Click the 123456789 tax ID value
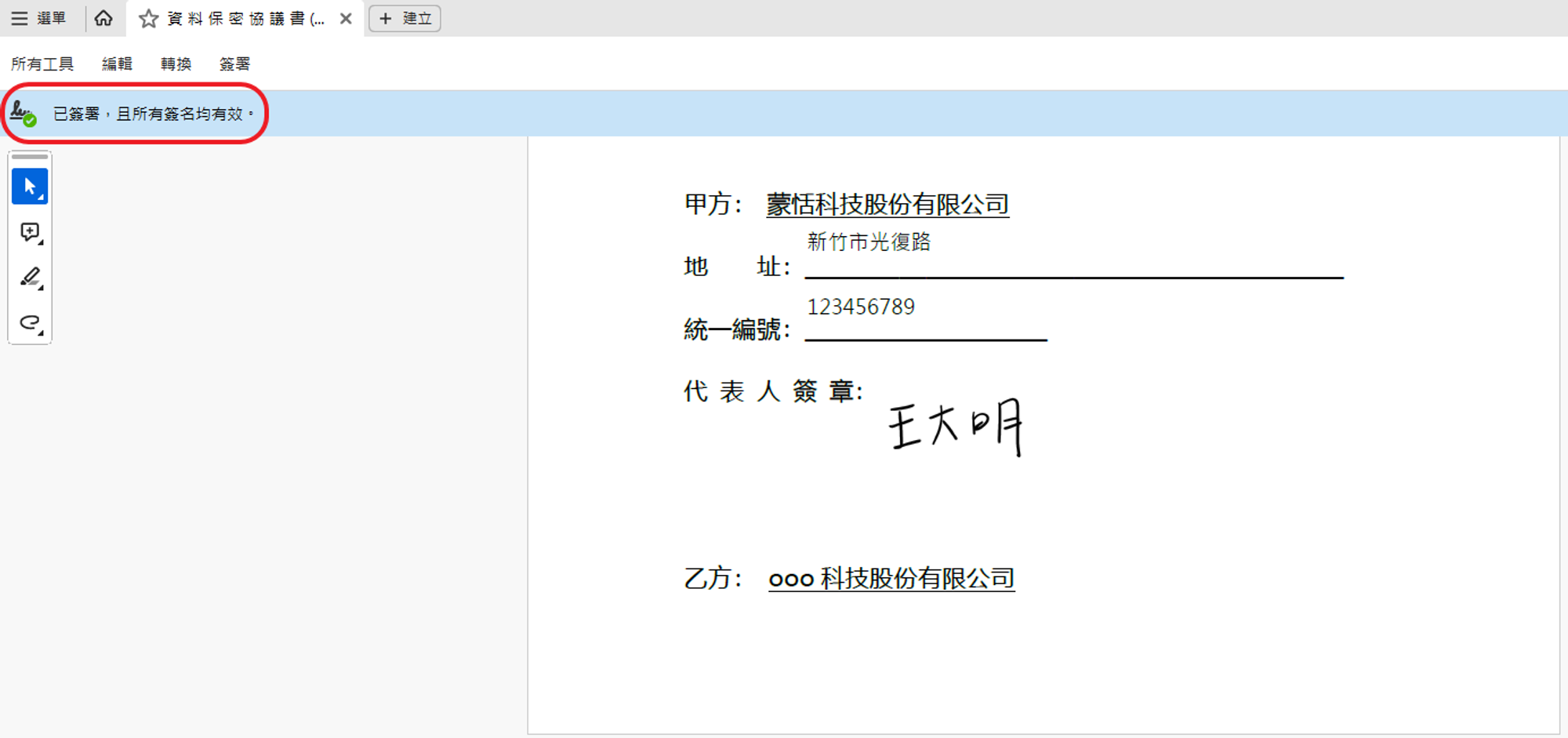Image resolution: width=1568 pixels, height=738 pixels. (861, 307)
